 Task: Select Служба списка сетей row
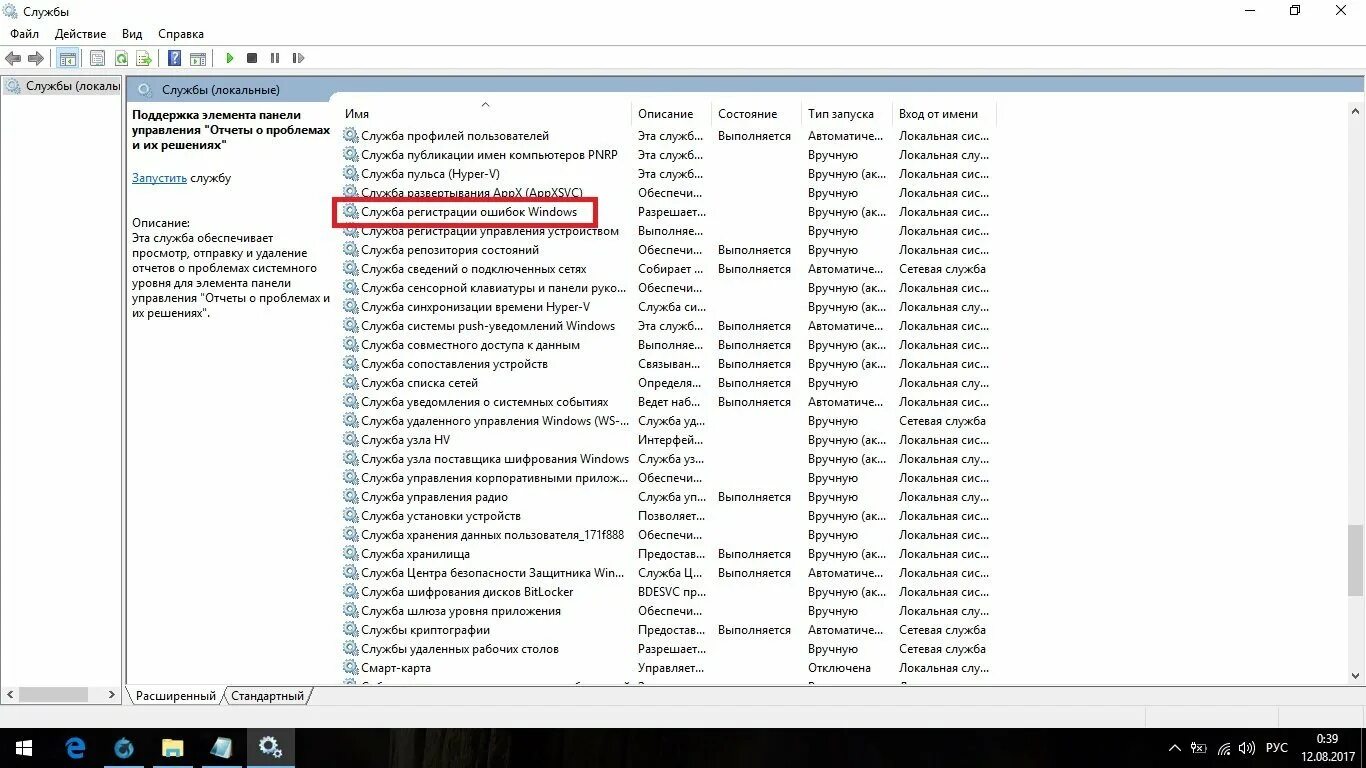click(668, 383)
